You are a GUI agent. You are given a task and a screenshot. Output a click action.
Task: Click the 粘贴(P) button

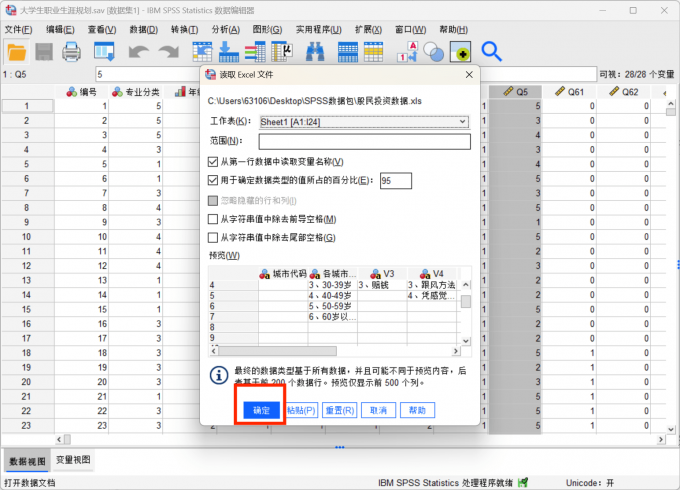tap(301, 410)
